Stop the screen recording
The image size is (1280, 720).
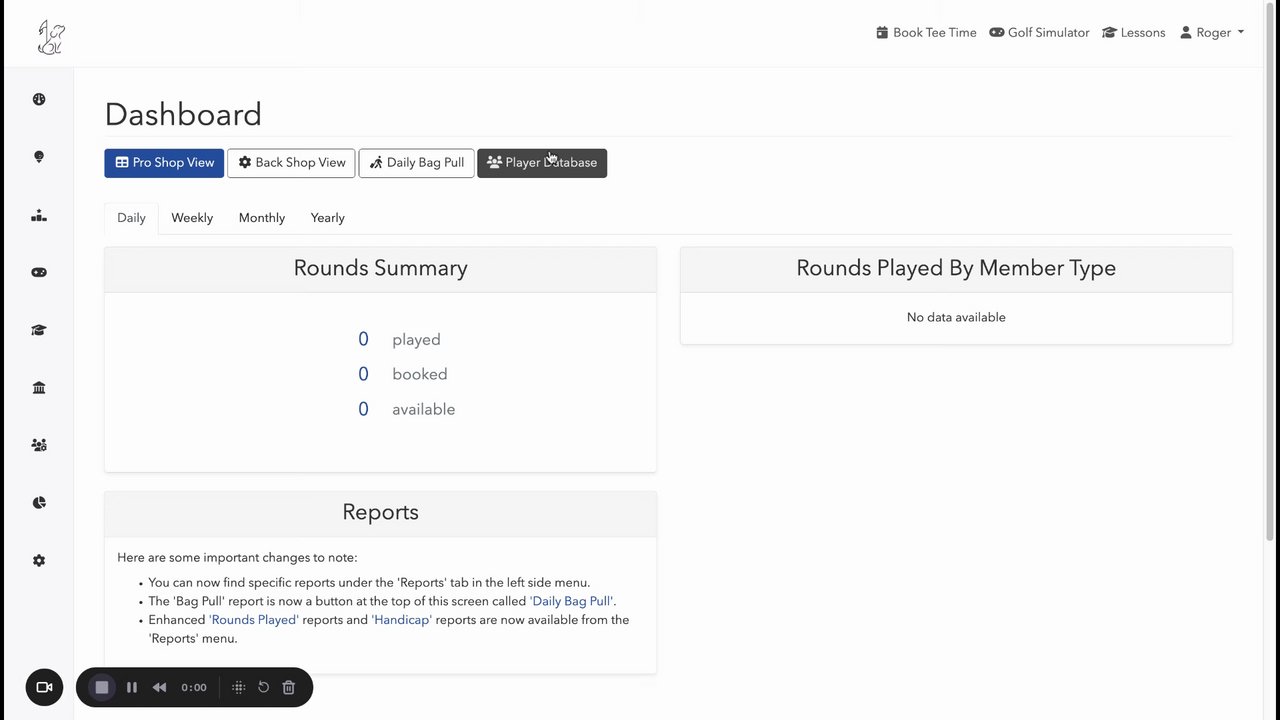coord(101,687)
